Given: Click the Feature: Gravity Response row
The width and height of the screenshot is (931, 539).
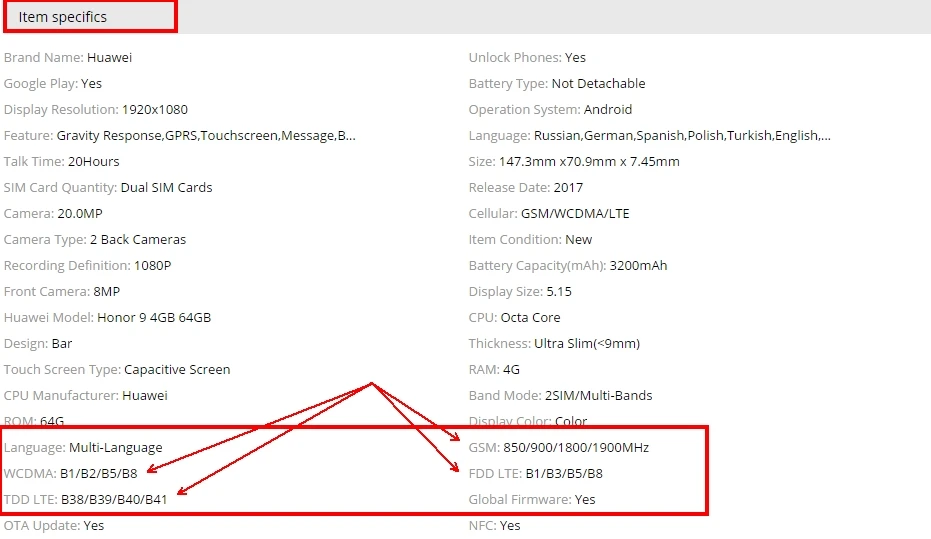Looking at the screenshot, I should (x=179, y=136).
